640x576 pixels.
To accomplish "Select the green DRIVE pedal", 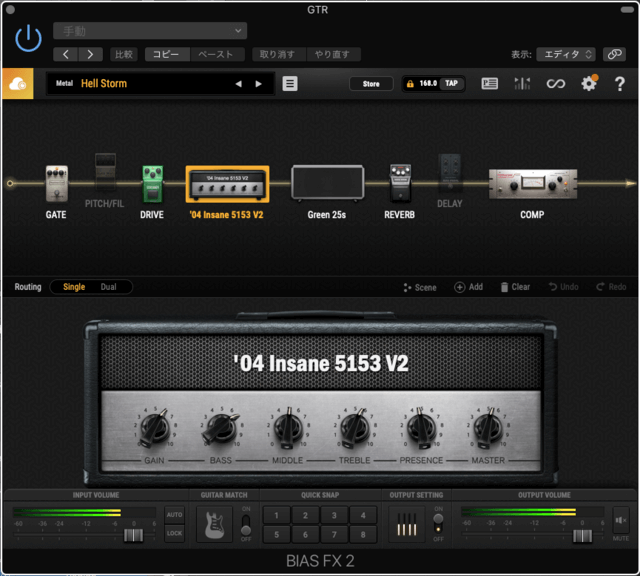I will point(152,184).
